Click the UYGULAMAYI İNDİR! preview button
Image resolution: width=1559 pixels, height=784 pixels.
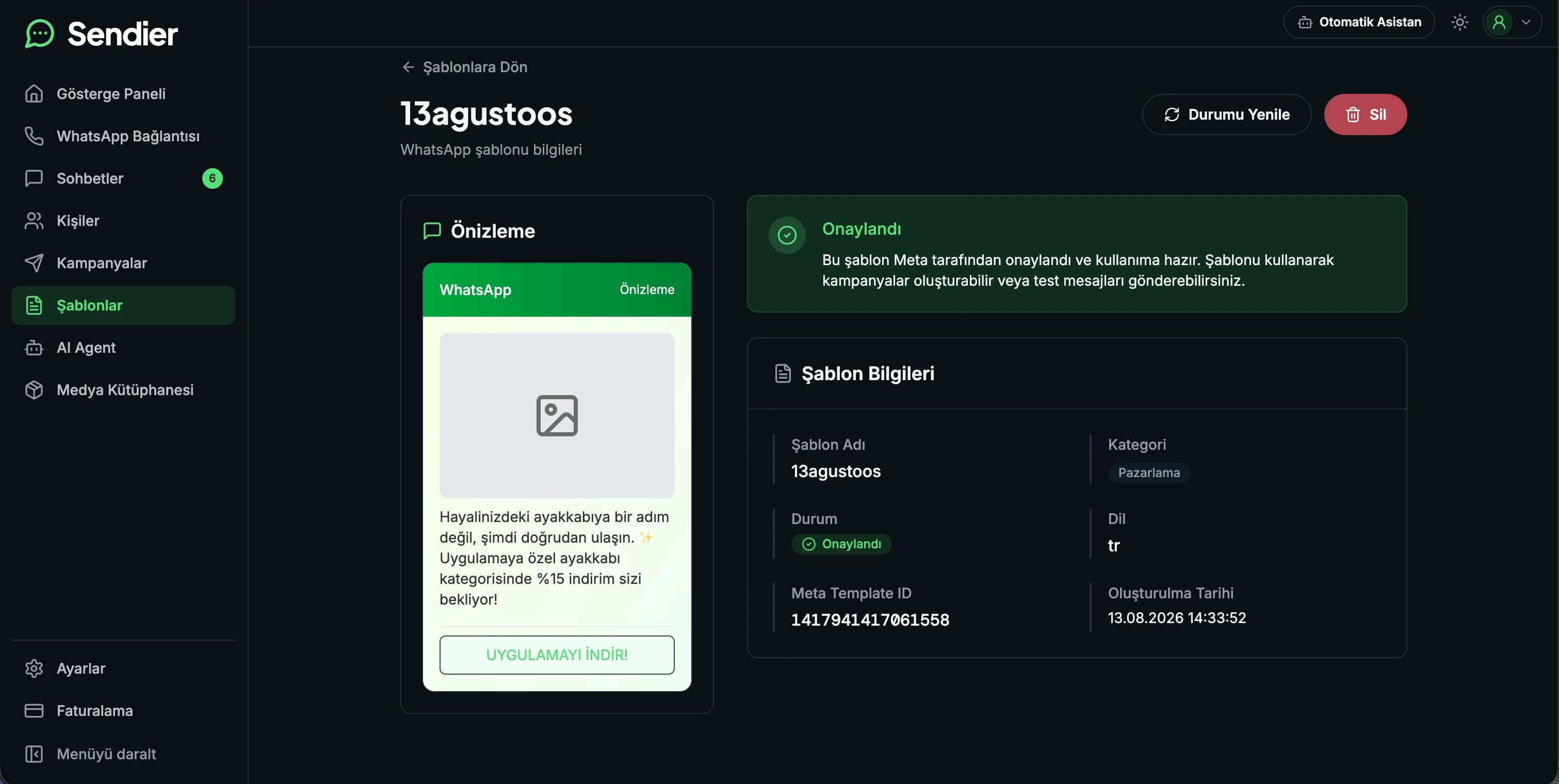tap(557, 655)
